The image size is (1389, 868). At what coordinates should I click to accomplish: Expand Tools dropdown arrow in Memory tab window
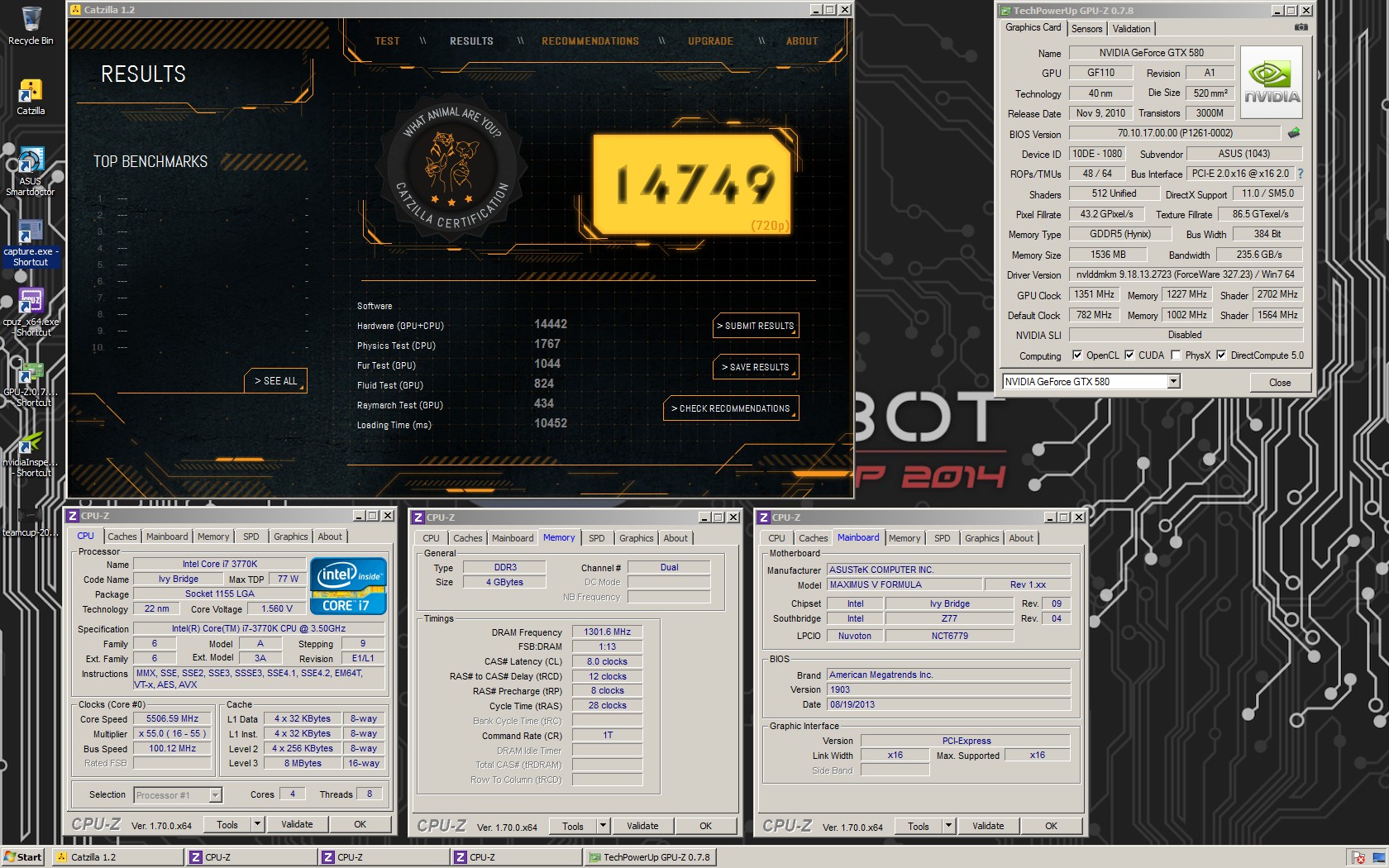tap(604, 826)
